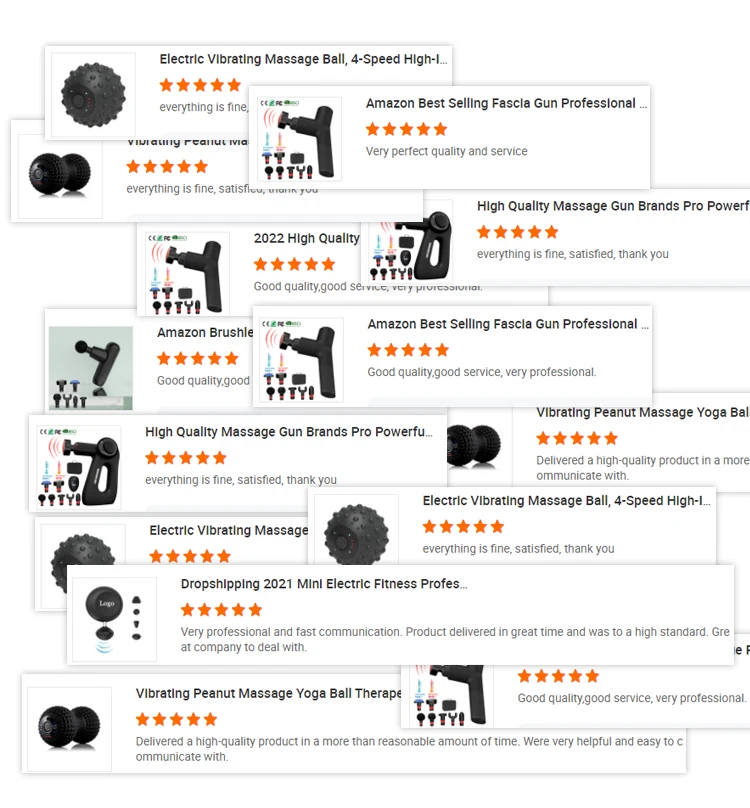750x808 pixels.
Task: Open the Fascia Gun title above the "Good quality,good service" review
Action: coord(508,324)
